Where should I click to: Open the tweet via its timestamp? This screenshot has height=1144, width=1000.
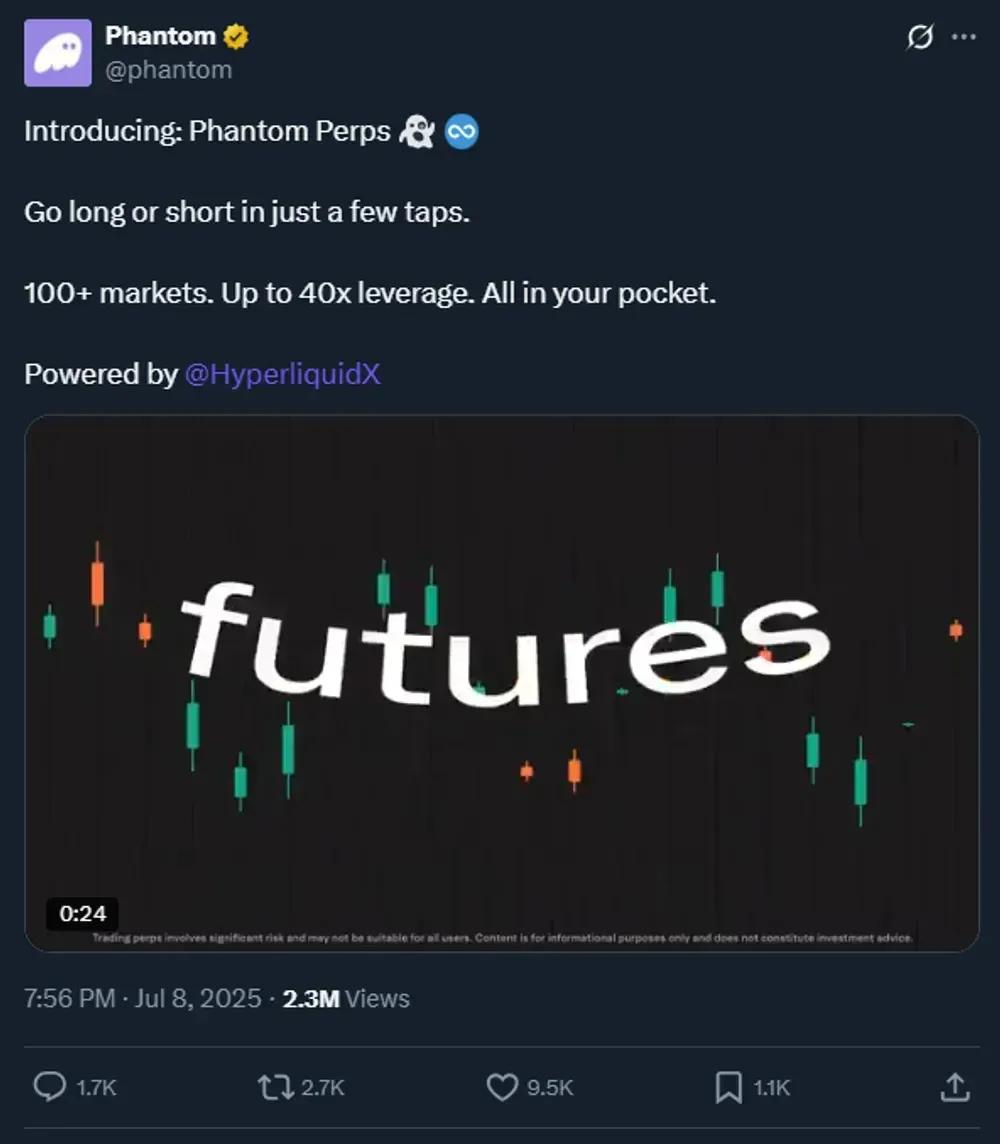click(130, 997)
